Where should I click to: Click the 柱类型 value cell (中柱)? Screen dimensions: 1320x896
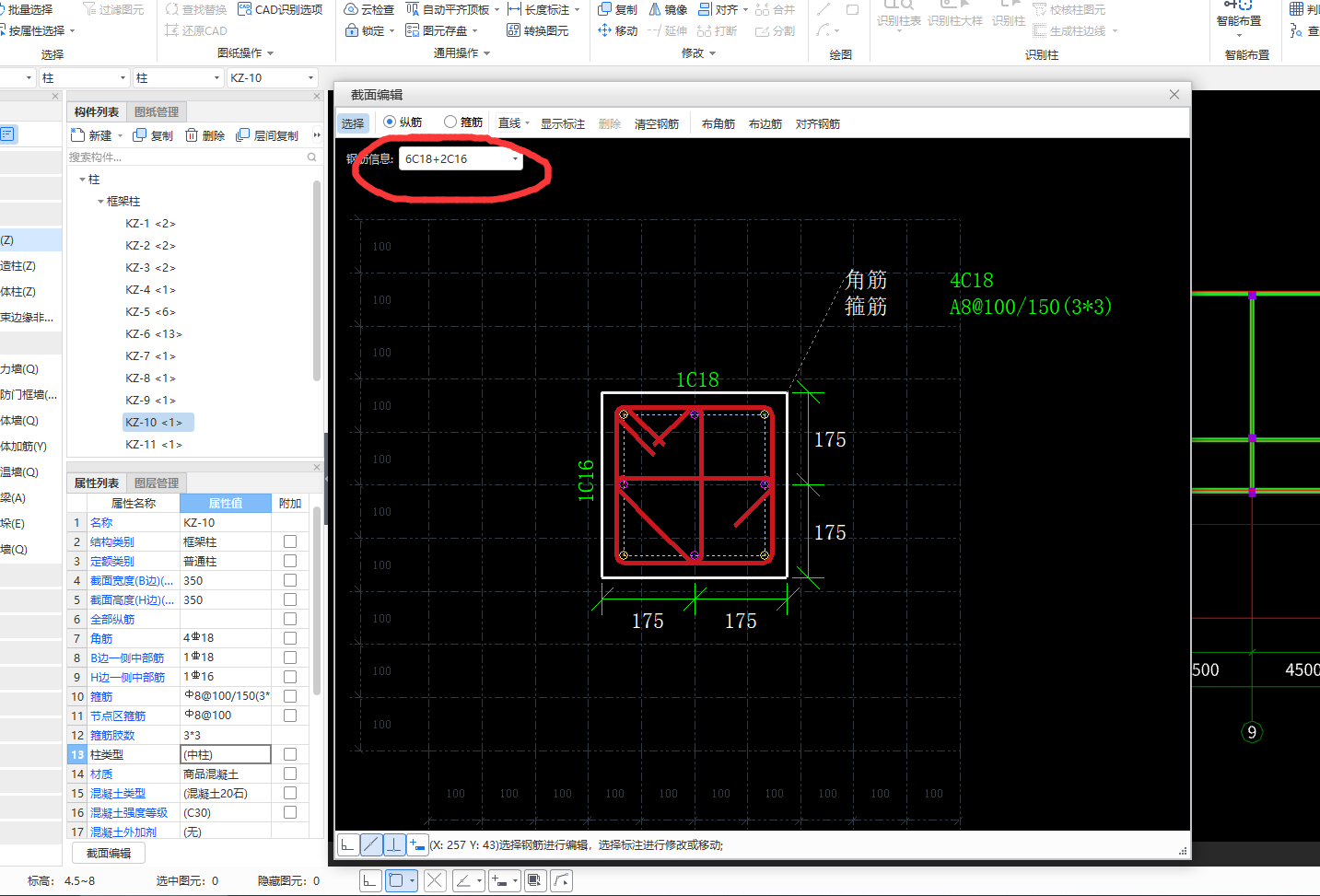point(226,754)
